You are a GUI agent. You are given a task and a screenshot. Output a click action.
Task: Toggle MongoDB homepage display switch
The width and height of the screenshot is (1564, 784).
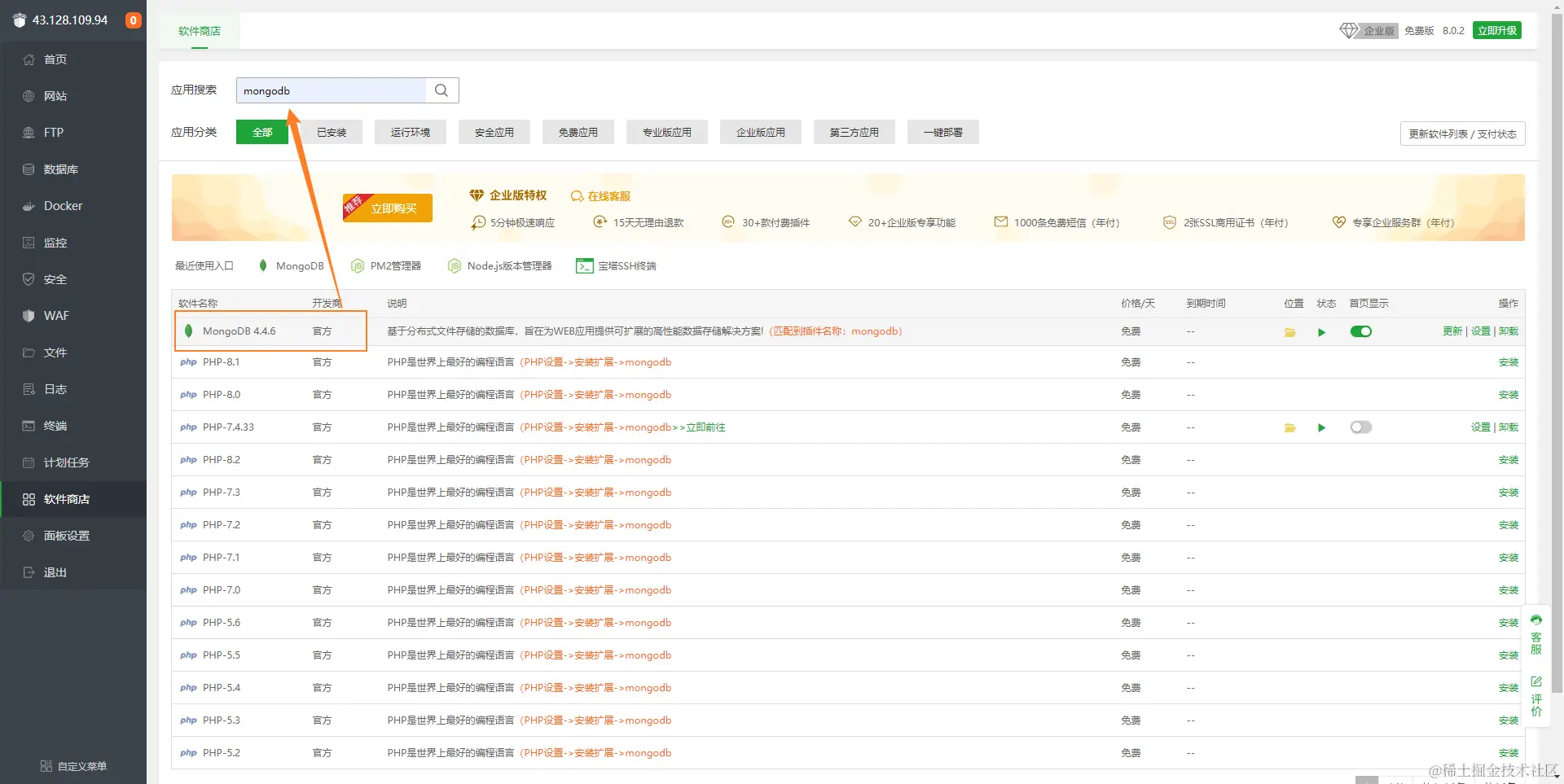[1361, 331]
